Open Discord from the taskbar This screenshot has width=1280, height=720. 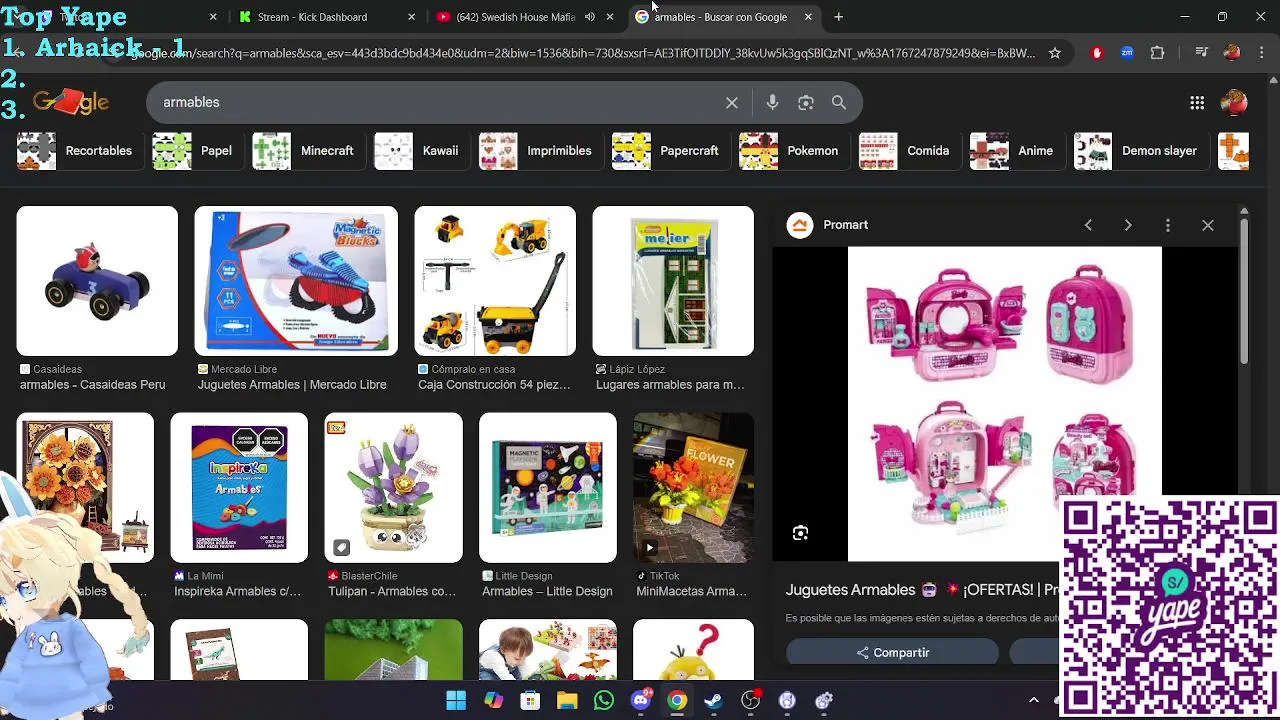pyautogui.click(x=641, y=700)
